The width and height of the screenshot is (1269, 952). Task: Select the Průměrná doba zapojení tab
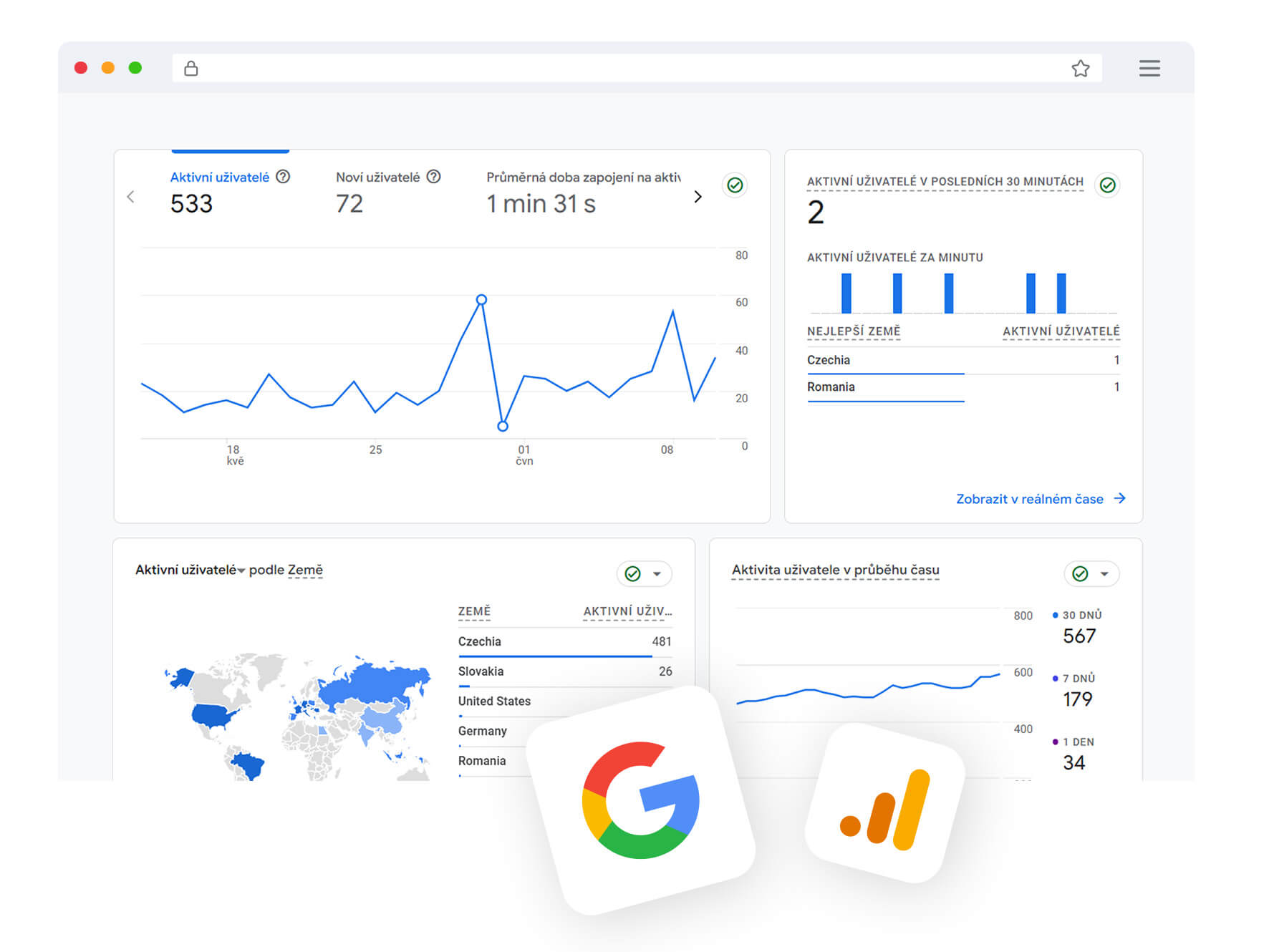[x=583, y=192]
